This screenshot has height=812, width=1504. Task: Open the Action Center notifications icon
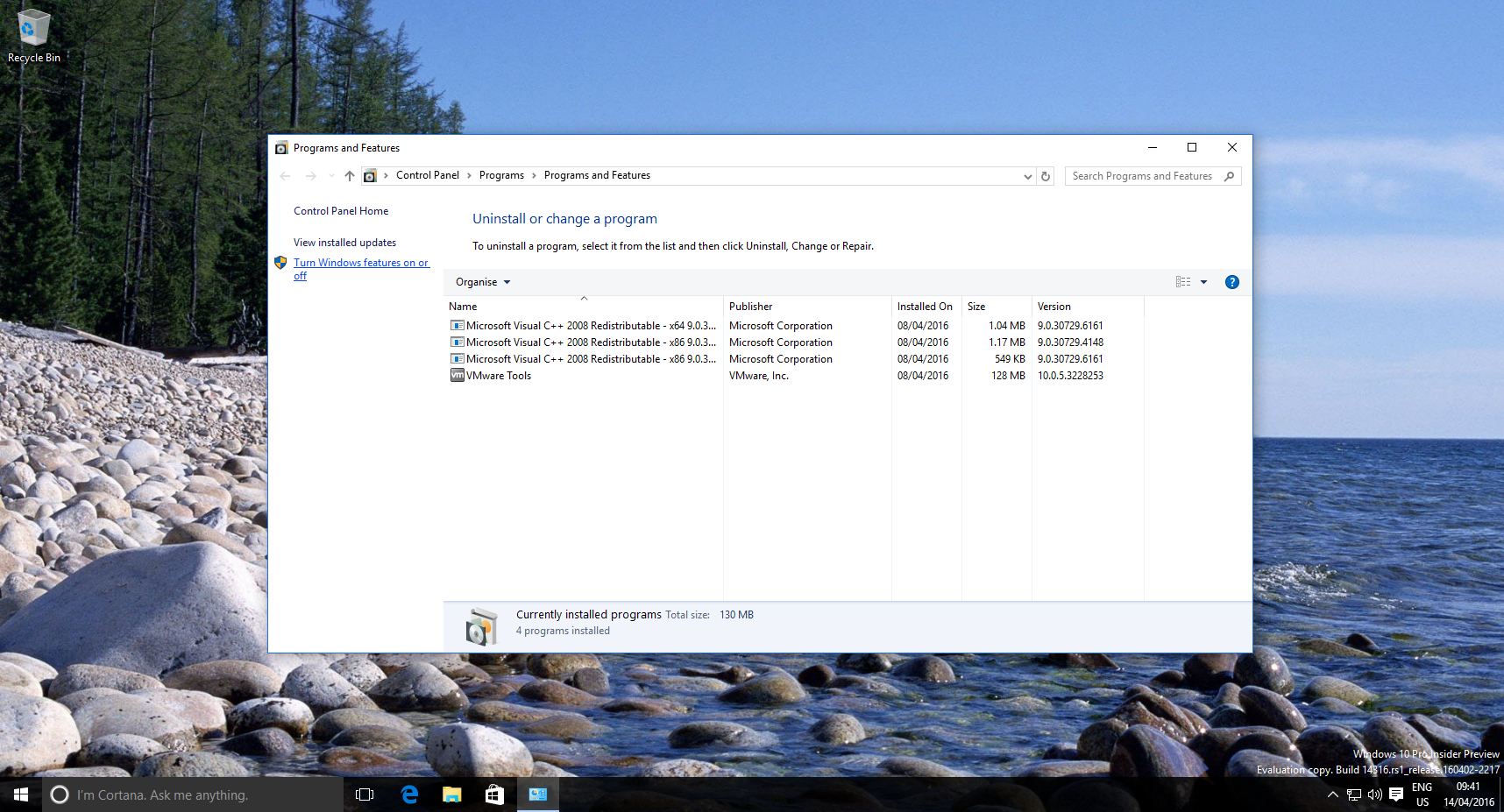1396,794
